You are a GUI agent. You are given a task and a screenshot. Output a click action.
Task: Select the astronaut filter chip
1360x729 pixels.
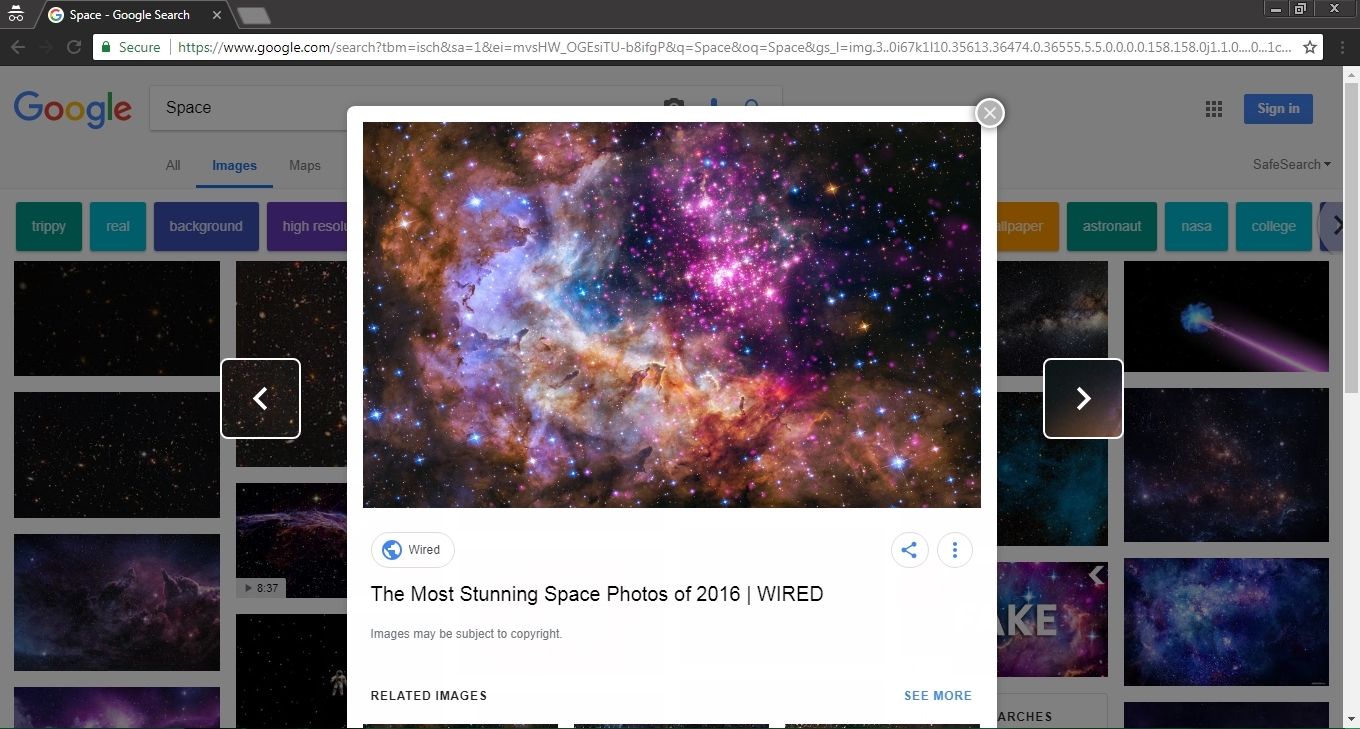point(1112,226)
